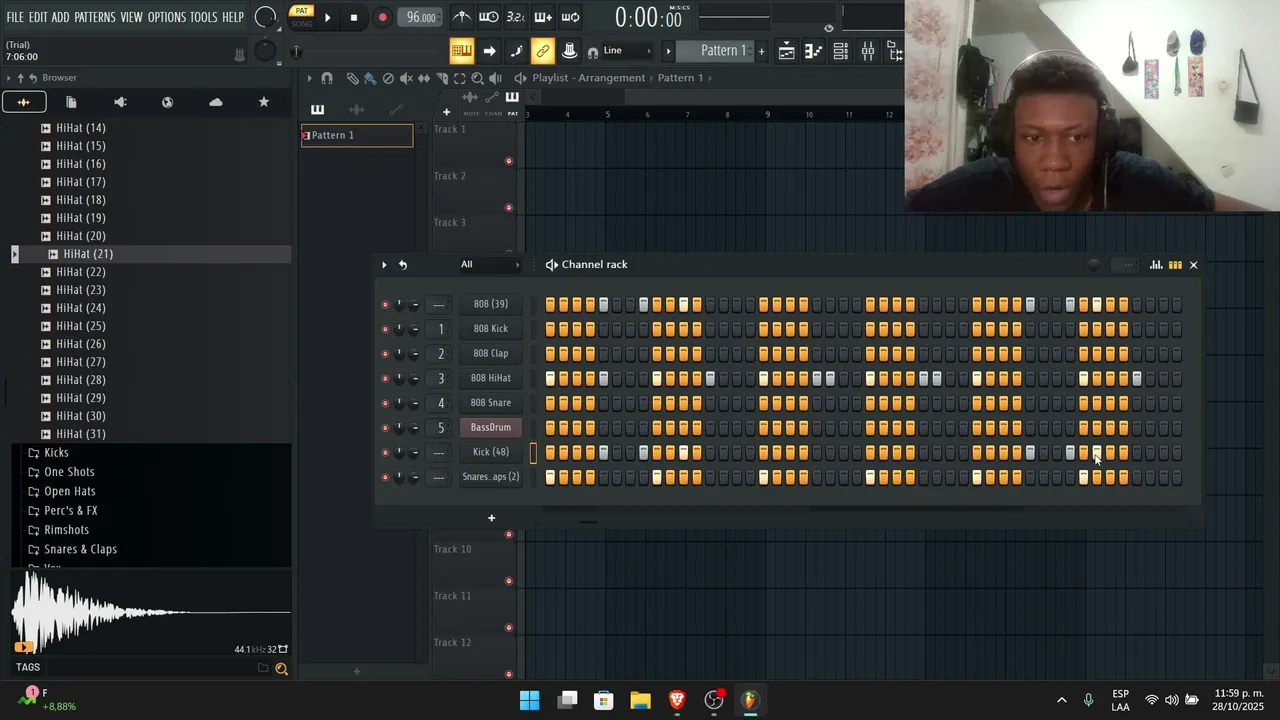Select the 808 HiHat channel button

pos(491,378)
